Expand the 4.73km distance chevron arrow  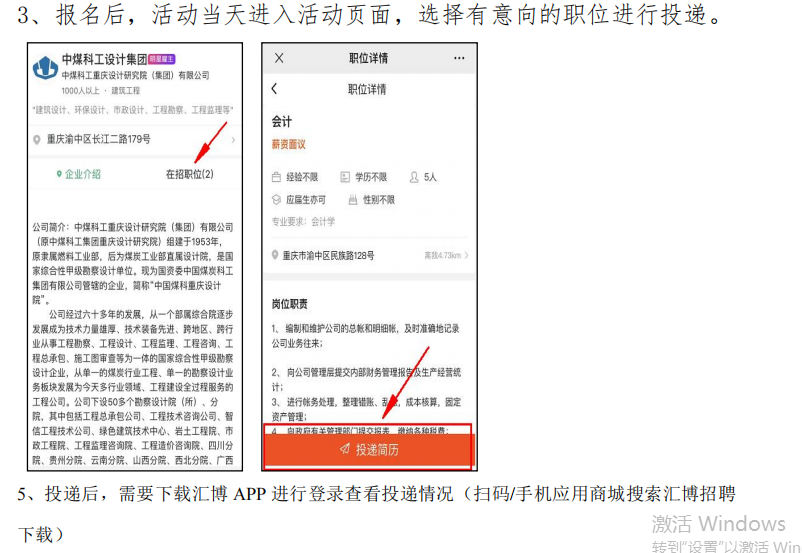[466, 255]
